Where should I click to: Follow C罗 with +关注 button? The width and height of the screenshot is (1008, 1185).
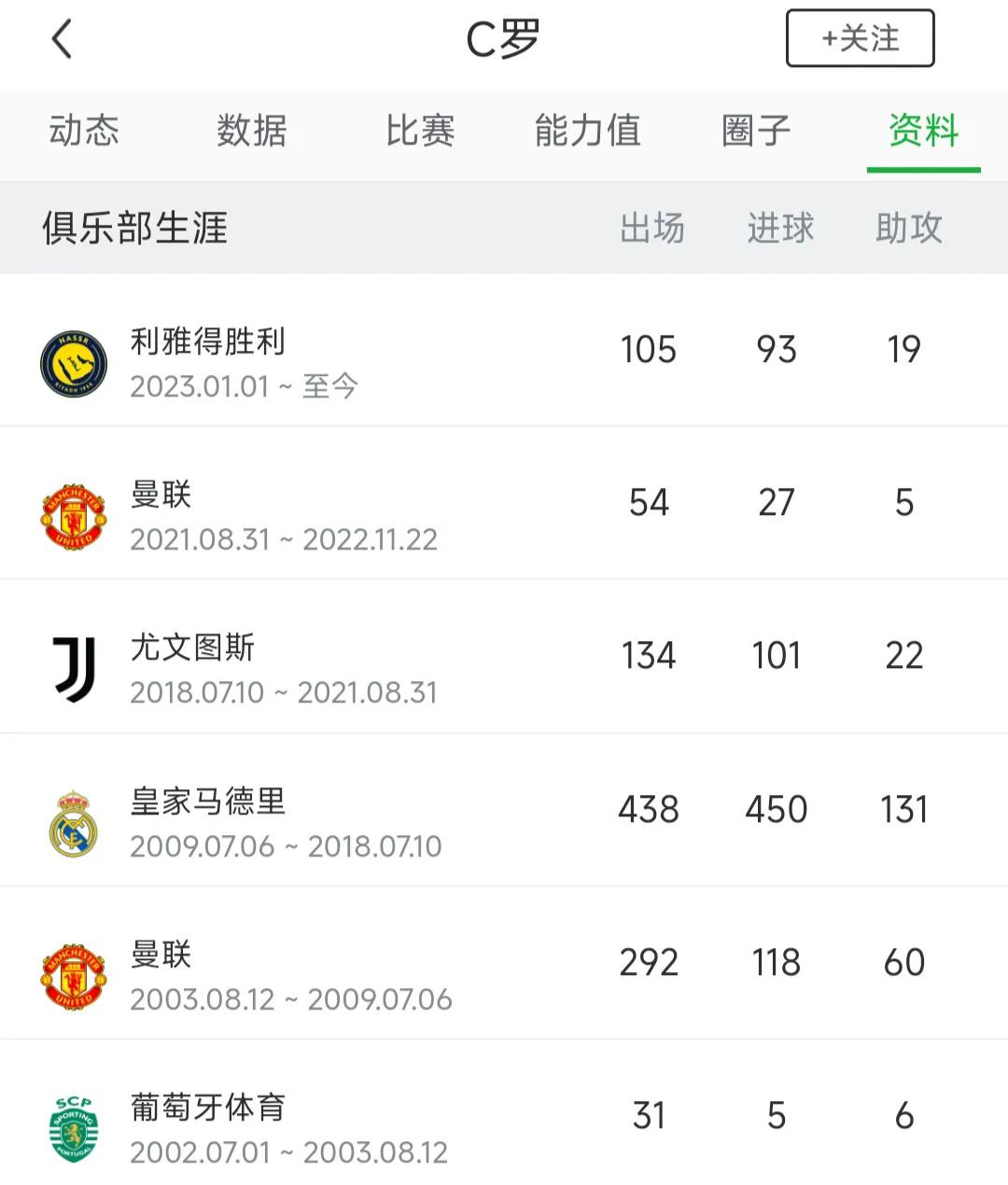pyautogui.click(x=860, y=38)
